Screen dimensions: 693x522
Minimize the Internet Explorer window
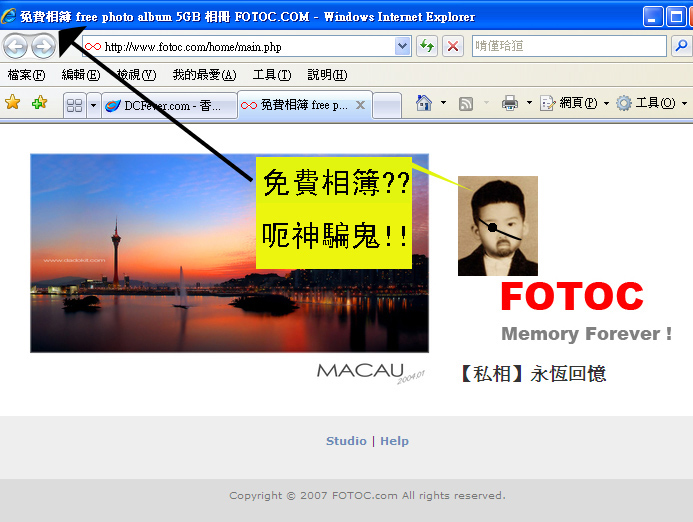(653, 17)
